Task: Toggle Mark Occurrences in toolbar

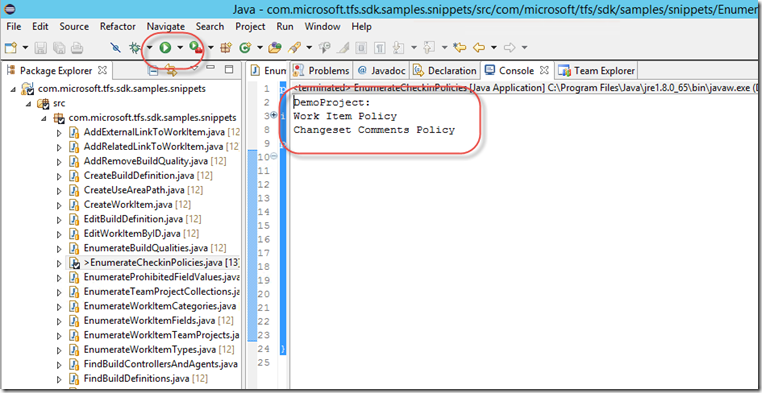Action: point(343,48)
